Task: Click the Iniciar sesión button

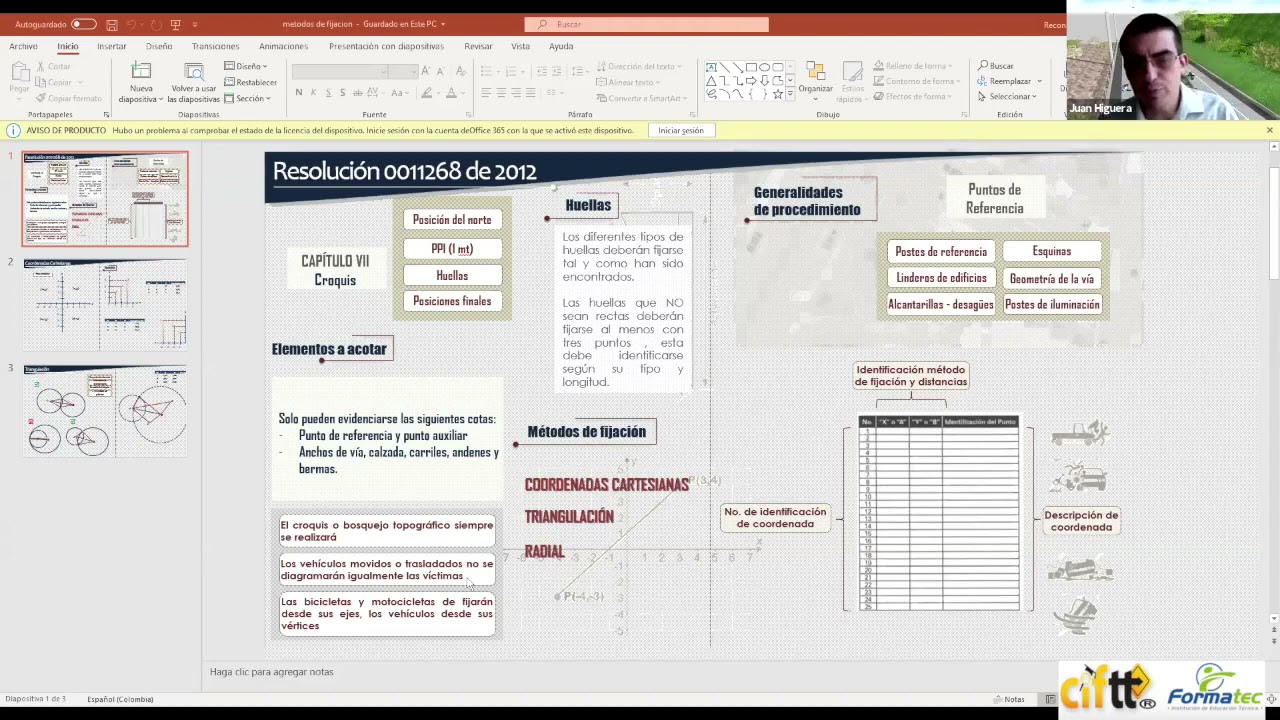Action: tap(681, 130)
